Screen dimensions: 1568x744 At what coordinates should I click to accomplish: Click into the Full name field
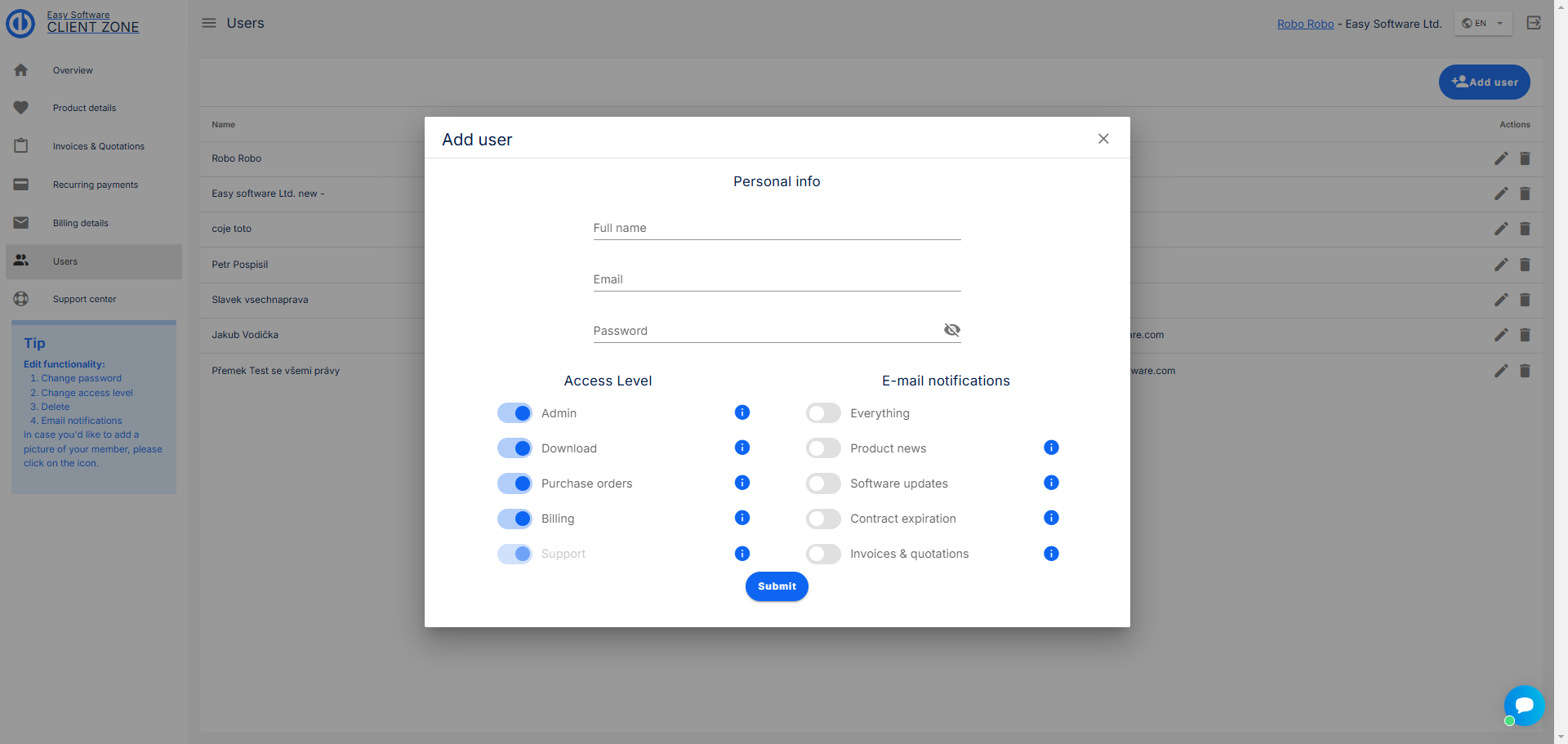click(x=777, y=229)
